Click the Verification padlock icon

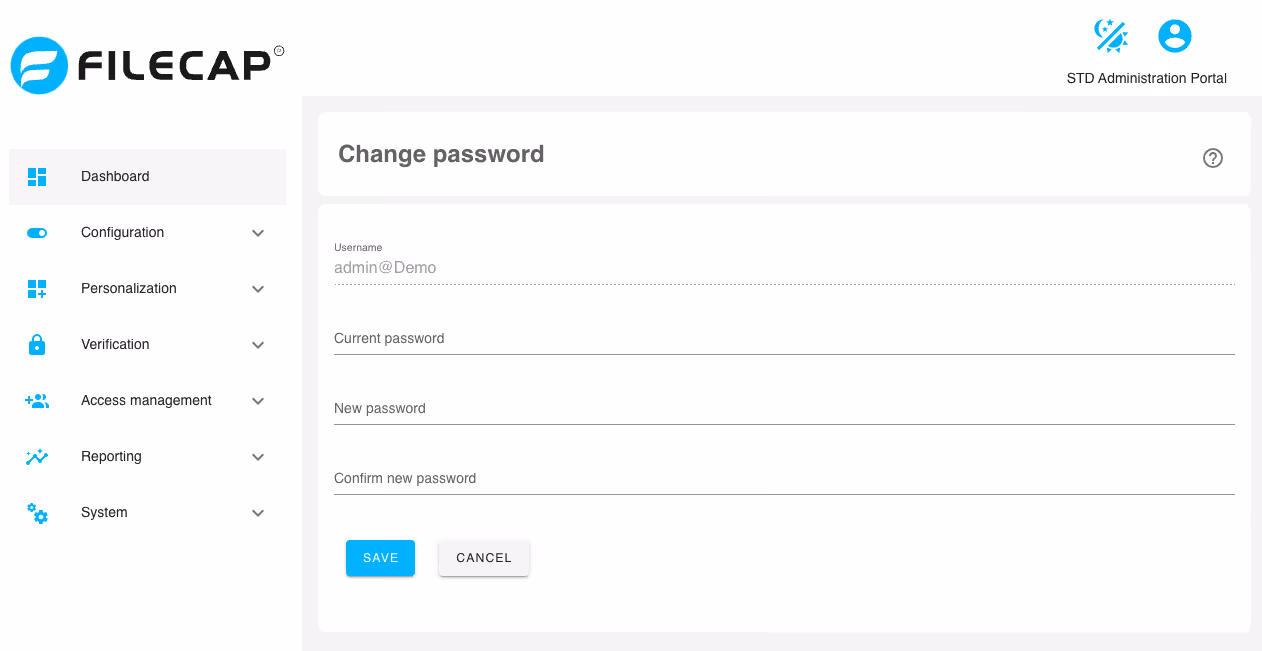37,345
